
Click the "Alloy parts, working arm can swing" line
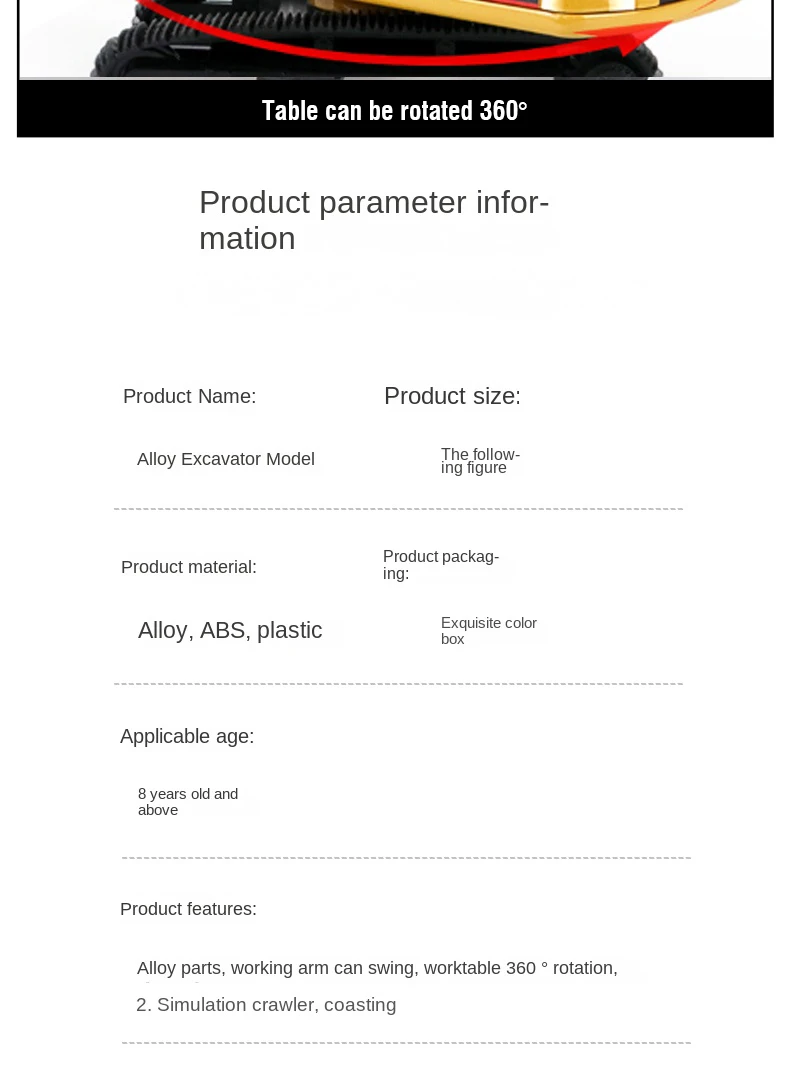click(377, 968)
